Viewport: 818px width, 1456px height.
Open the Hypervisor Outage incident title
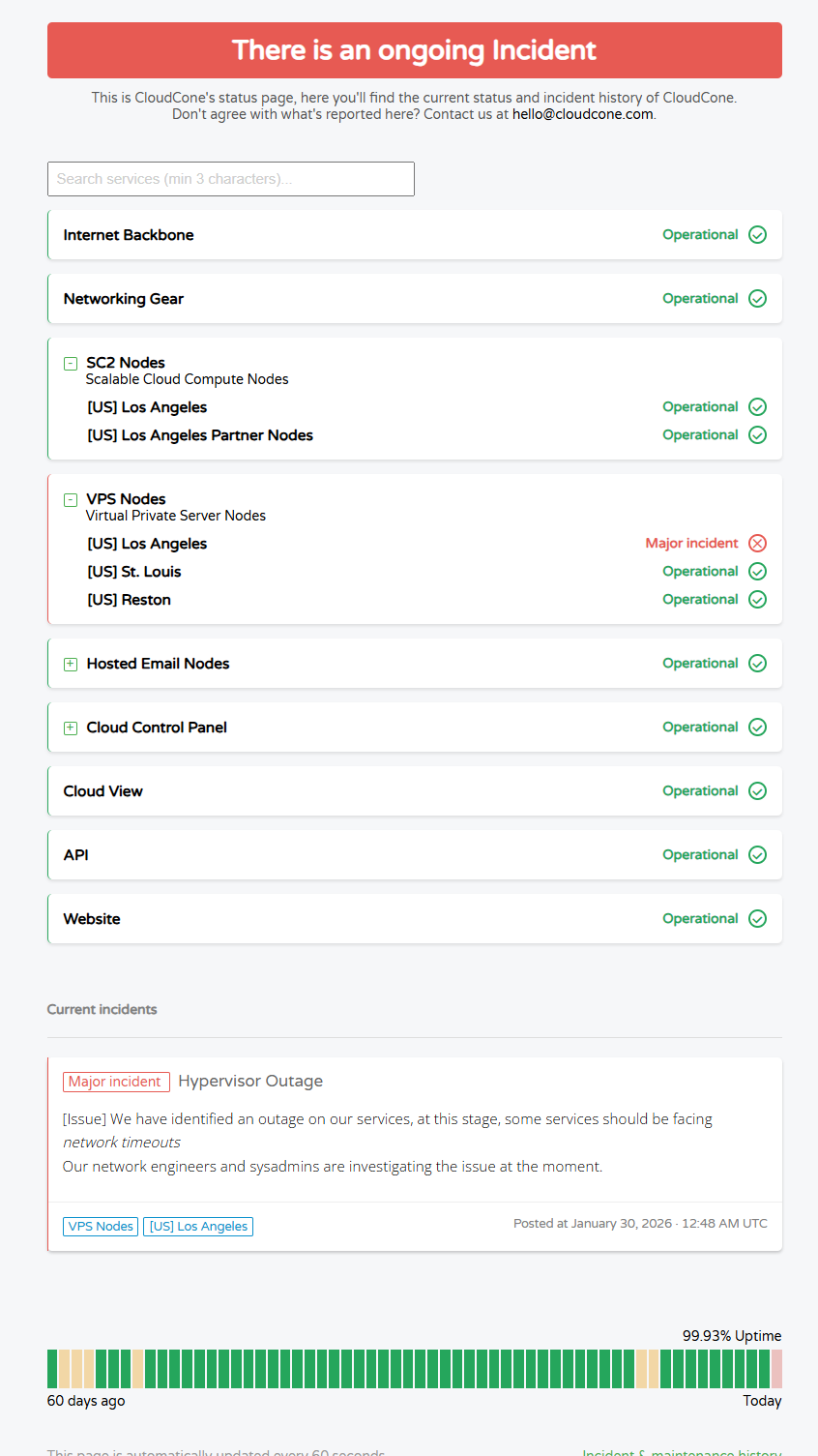tap(250, 1082)
